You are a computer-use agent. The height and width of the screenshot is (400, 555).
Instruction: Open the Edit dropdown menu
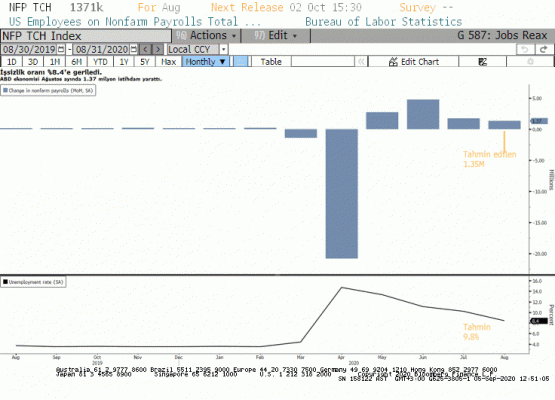click(x=276, y=36)
